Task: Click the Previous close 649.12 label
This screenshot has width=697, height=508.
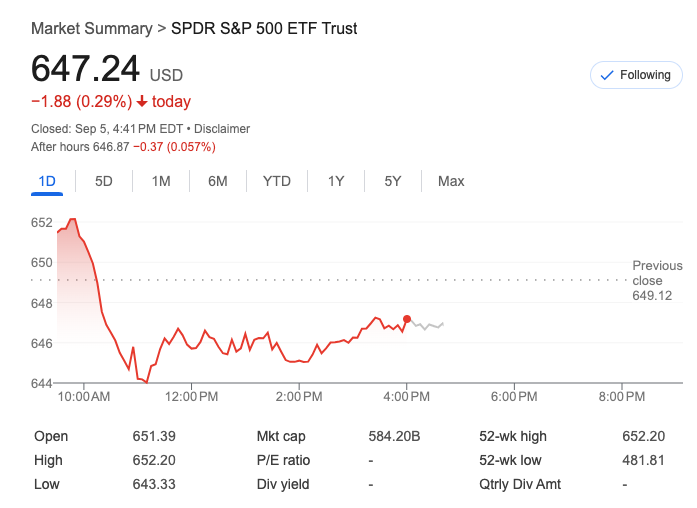Action: point(657,281)
